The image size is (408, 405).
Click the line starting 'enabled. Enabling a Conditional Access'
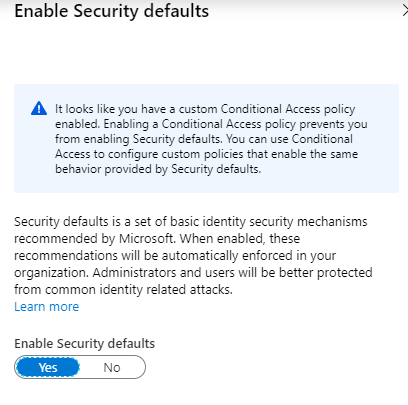211,124
